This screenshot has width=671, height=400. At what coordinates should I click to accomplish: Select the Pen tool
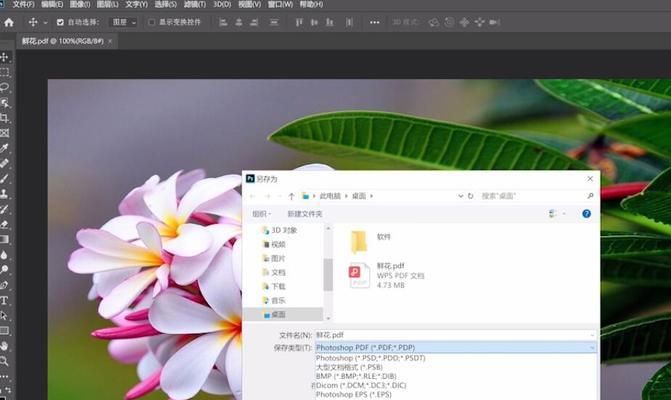[4, 285]
